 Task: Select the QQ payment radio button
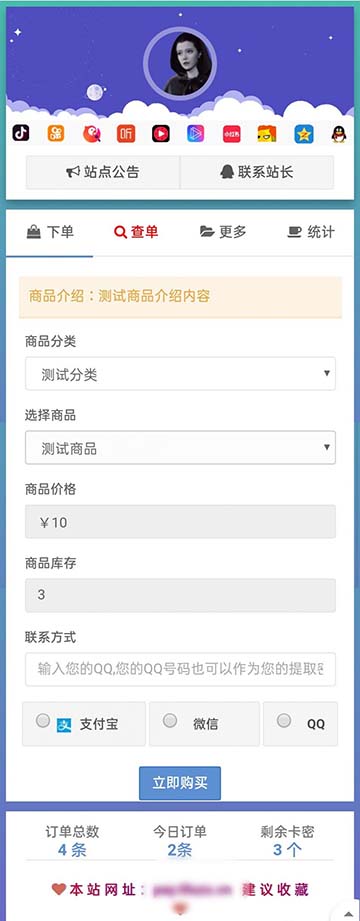click(x=284, y=720)
